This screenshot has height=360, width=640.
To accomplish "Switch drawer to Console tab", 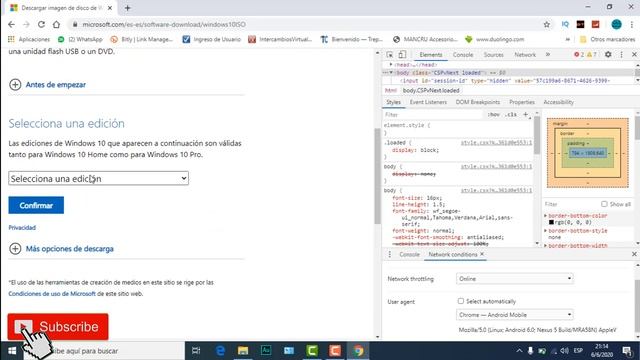I will [409, 254].
